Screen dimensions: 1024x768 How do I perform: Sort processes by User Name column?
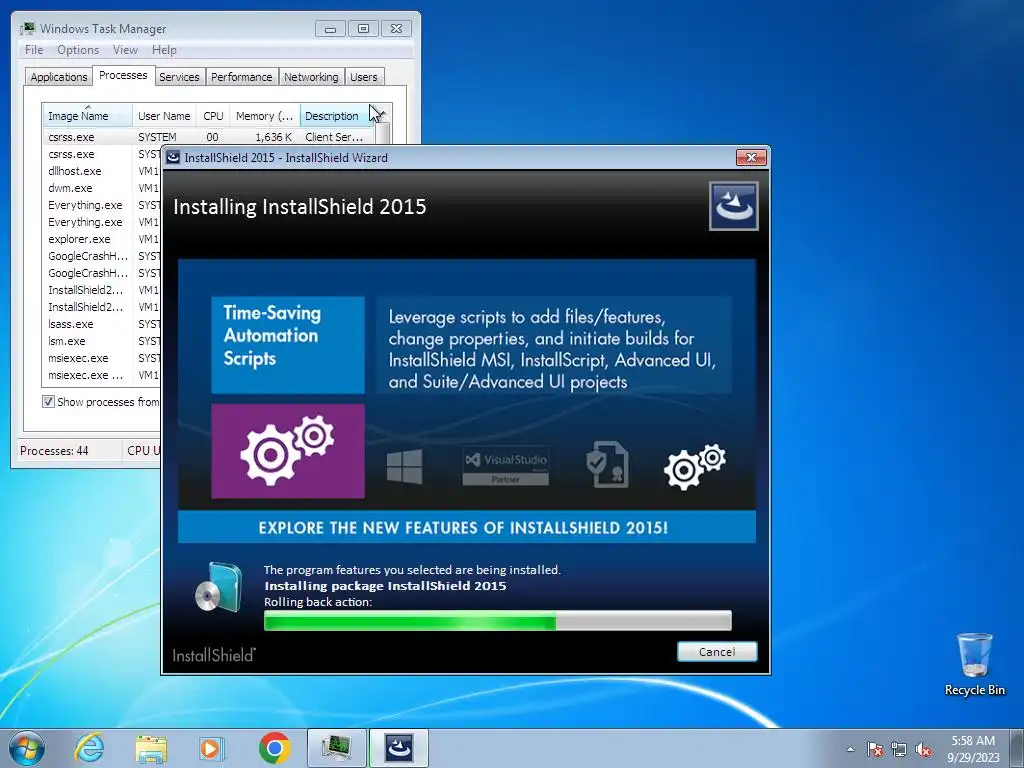(164, 116)
